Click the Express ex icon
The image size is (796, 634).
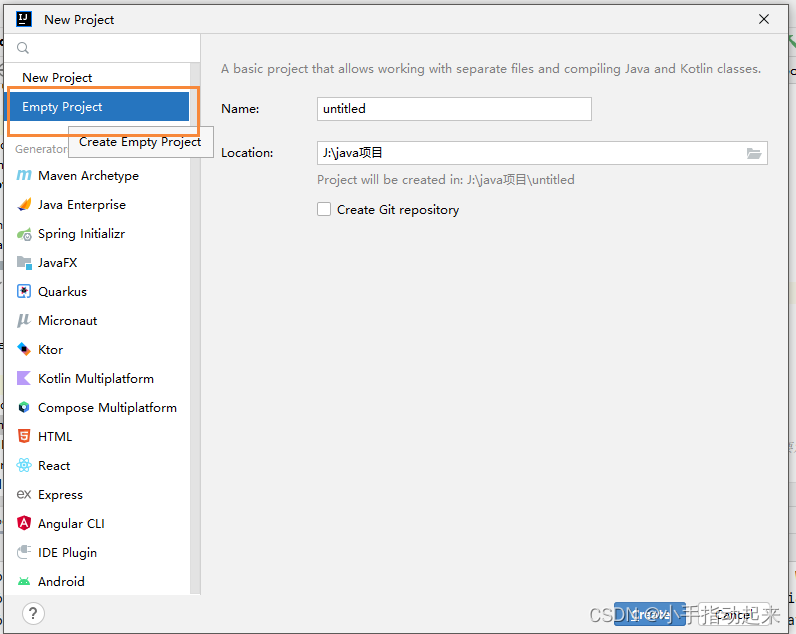click(x=24, y=494)
